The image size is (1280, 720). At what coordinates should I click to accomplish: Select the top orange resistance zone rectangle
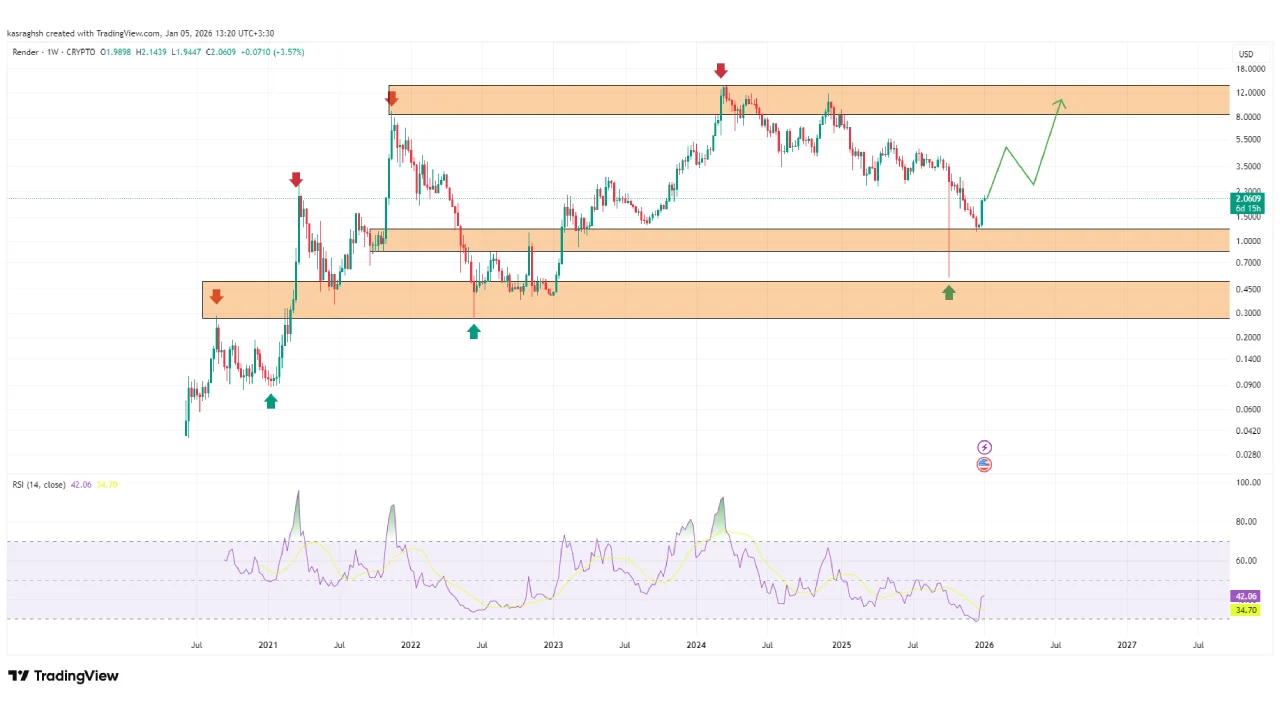(800, 100)
